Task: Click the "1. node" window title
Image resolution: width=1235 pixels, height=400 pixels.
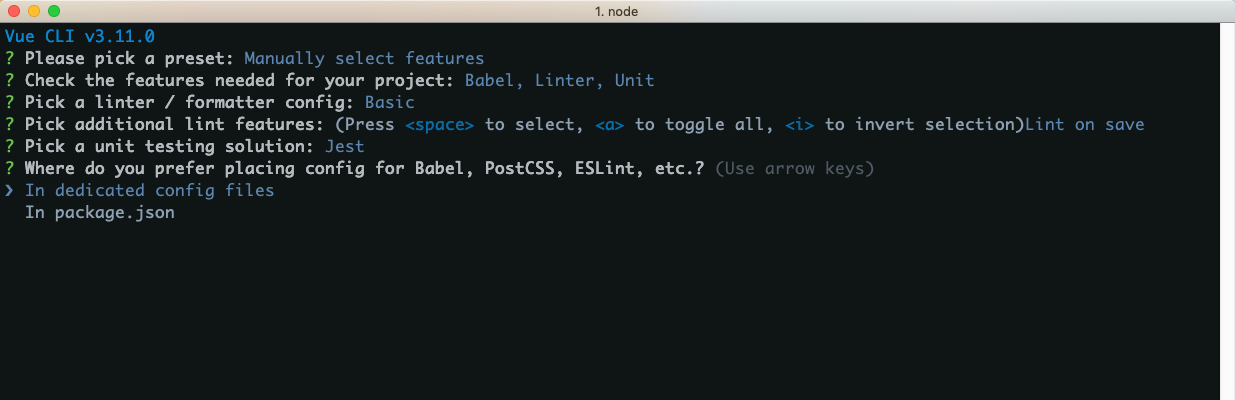Action: tap(617, 11)
